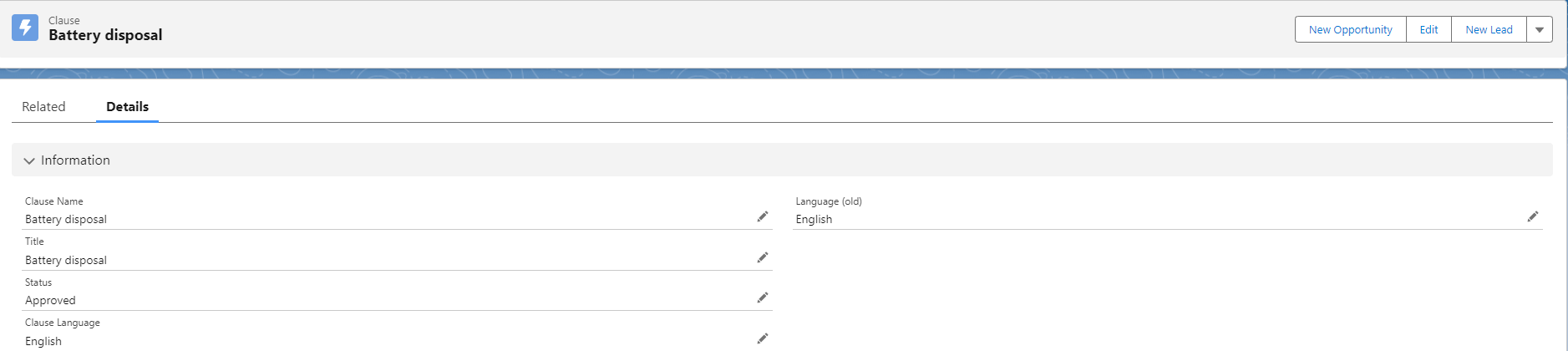The height and width of the screenshot is (351, 1568).
Task: Click the Clause Name field value
Action: (66, 220)
